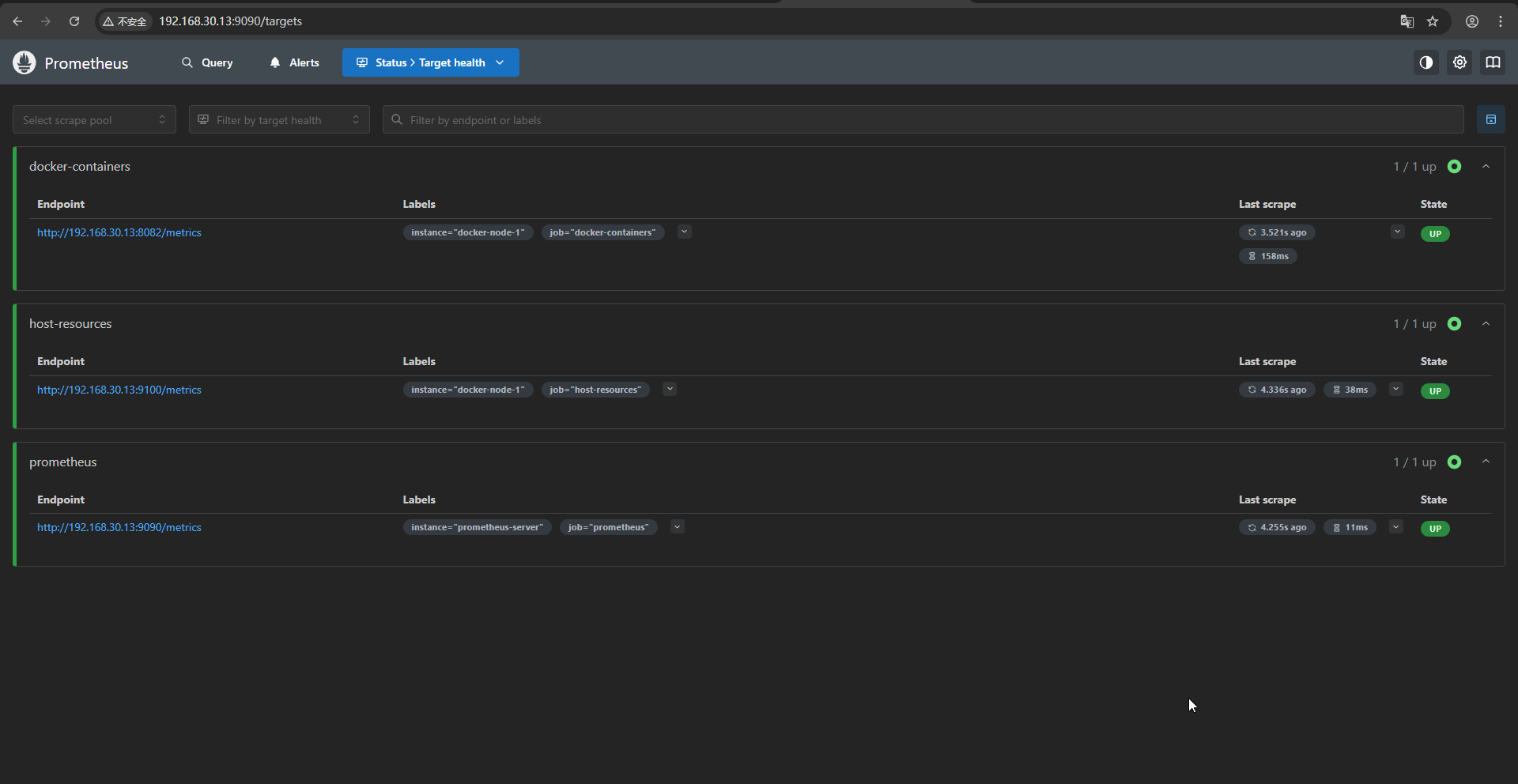Open the http://192.168.30.13:9100/metrics link
Image resolution: width=1518 pixels, height=784 pixels.
tap(119, 390)
